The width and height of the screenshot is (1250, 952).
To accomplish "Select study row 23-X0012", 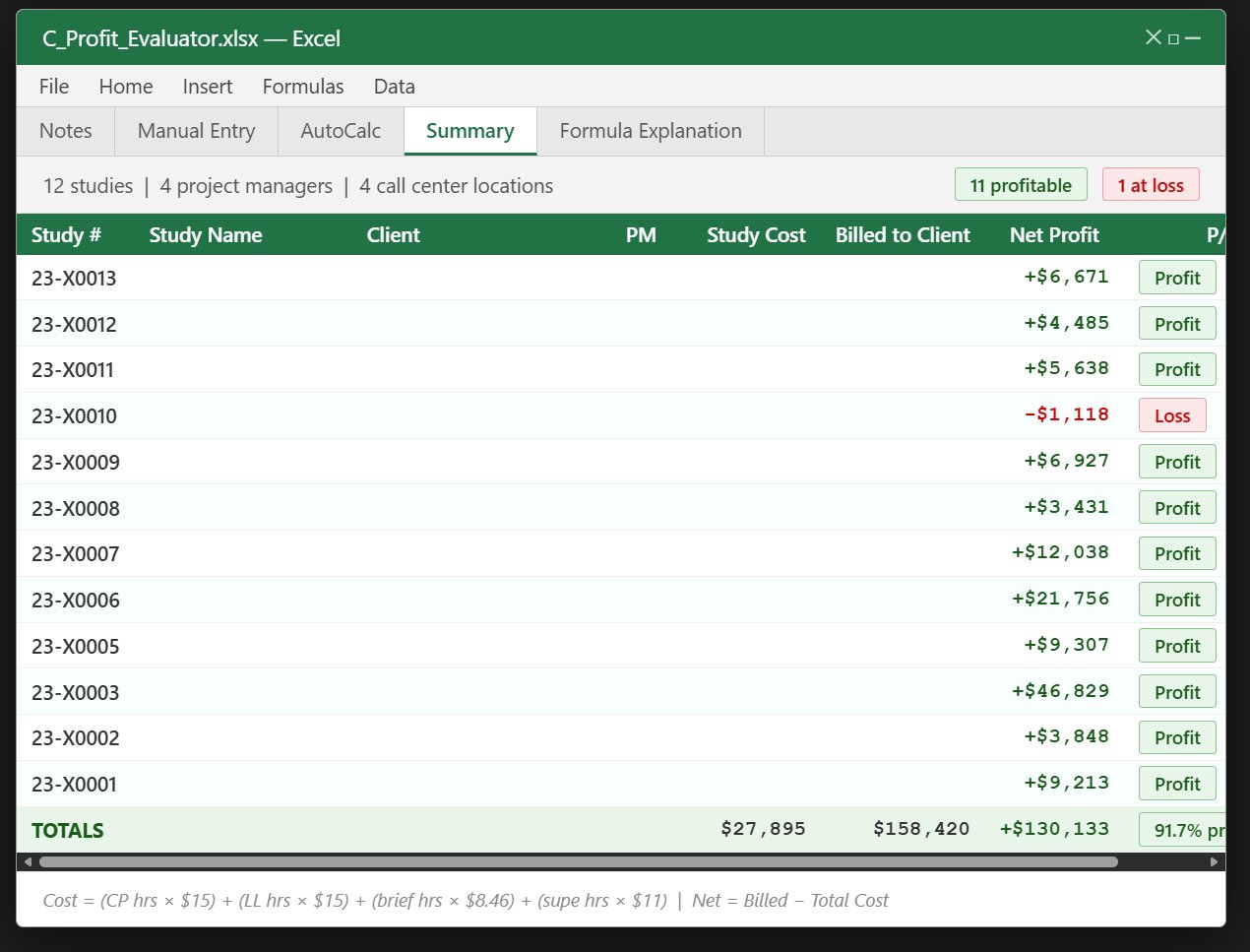I will 621,324.
